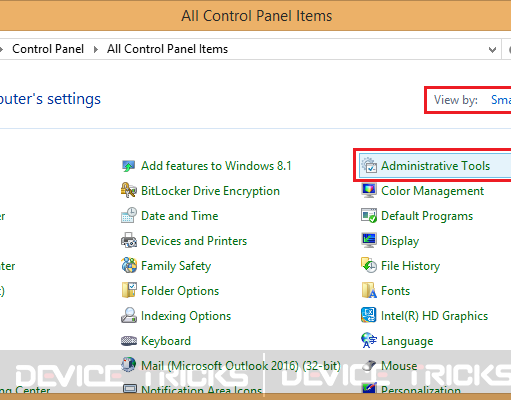Image resolution: width=511 pixels, height=400 pixels.
Task: Click the Intel(R) HD Graphics icon
Action: (x=369, y=315)
